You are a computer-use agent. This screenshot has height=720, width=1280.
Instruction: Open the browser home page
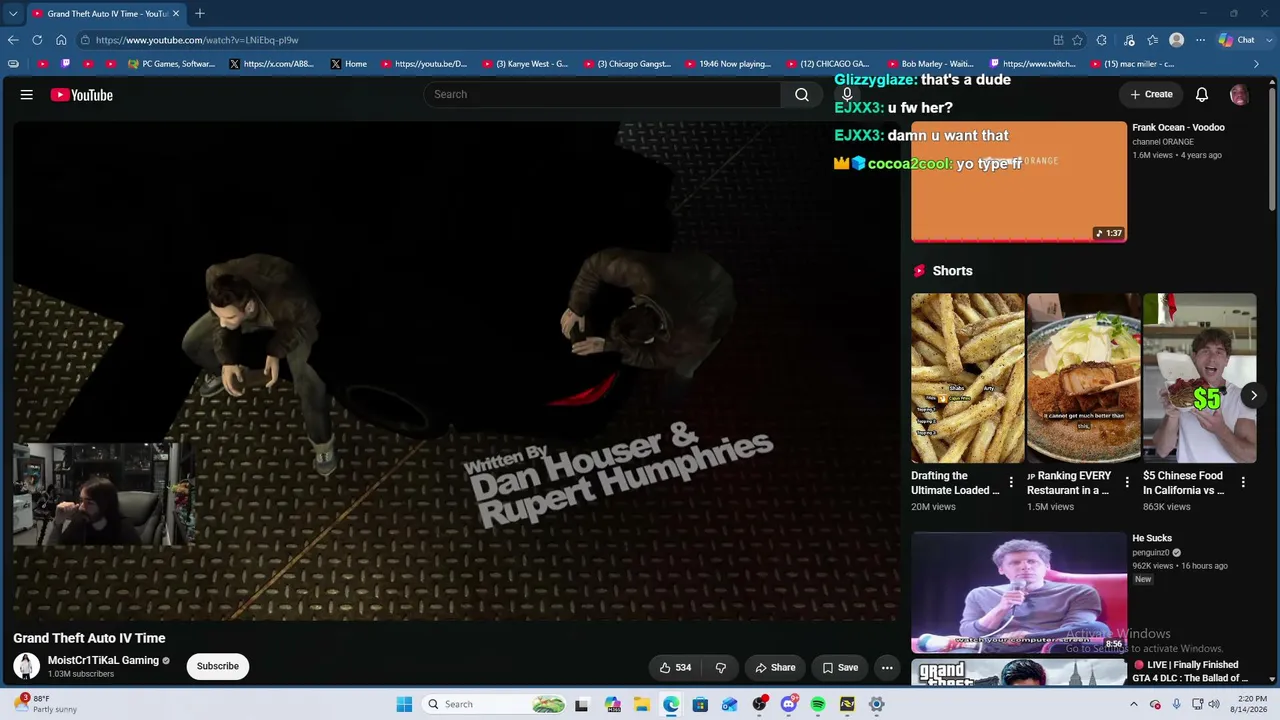click(61, 40)
